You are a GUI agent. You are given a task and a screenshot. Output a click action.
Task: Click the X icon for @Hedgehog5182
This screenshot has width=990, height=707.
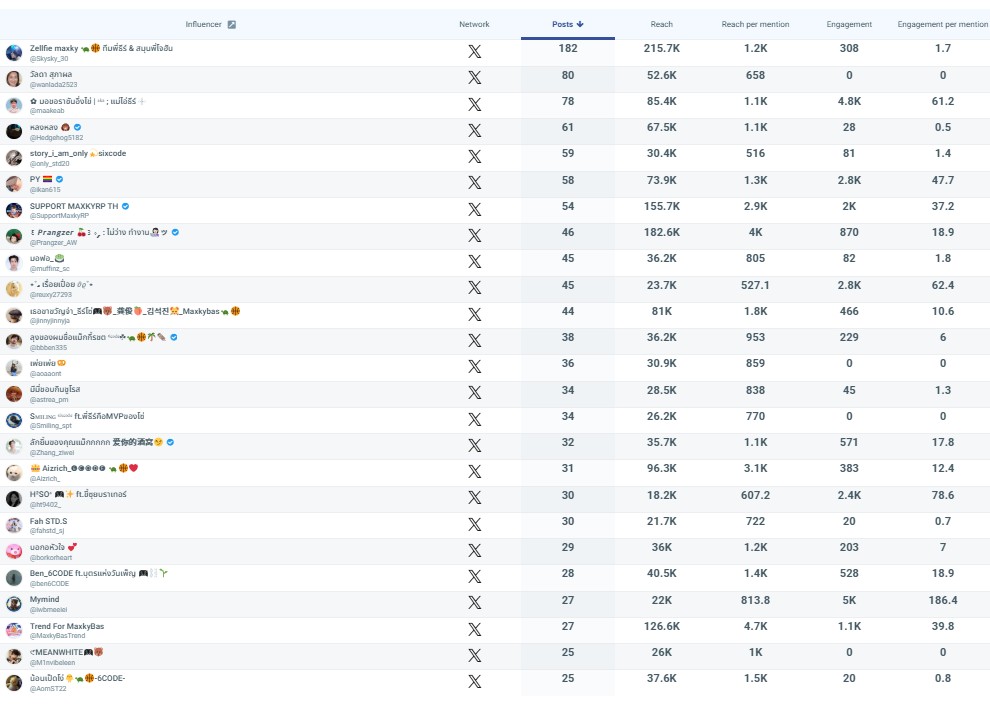(475, 131)
